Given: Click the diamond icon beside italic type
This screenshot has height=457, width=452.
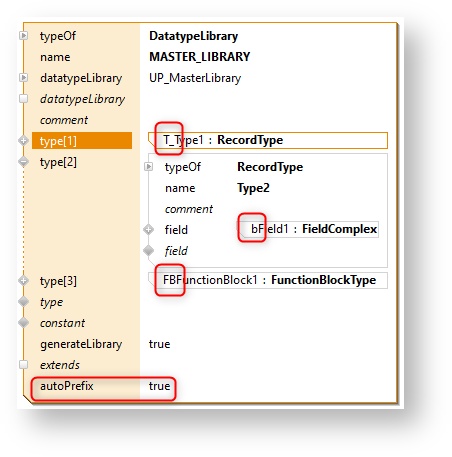Looking at the screenshot, I should (x=24, y=301).
